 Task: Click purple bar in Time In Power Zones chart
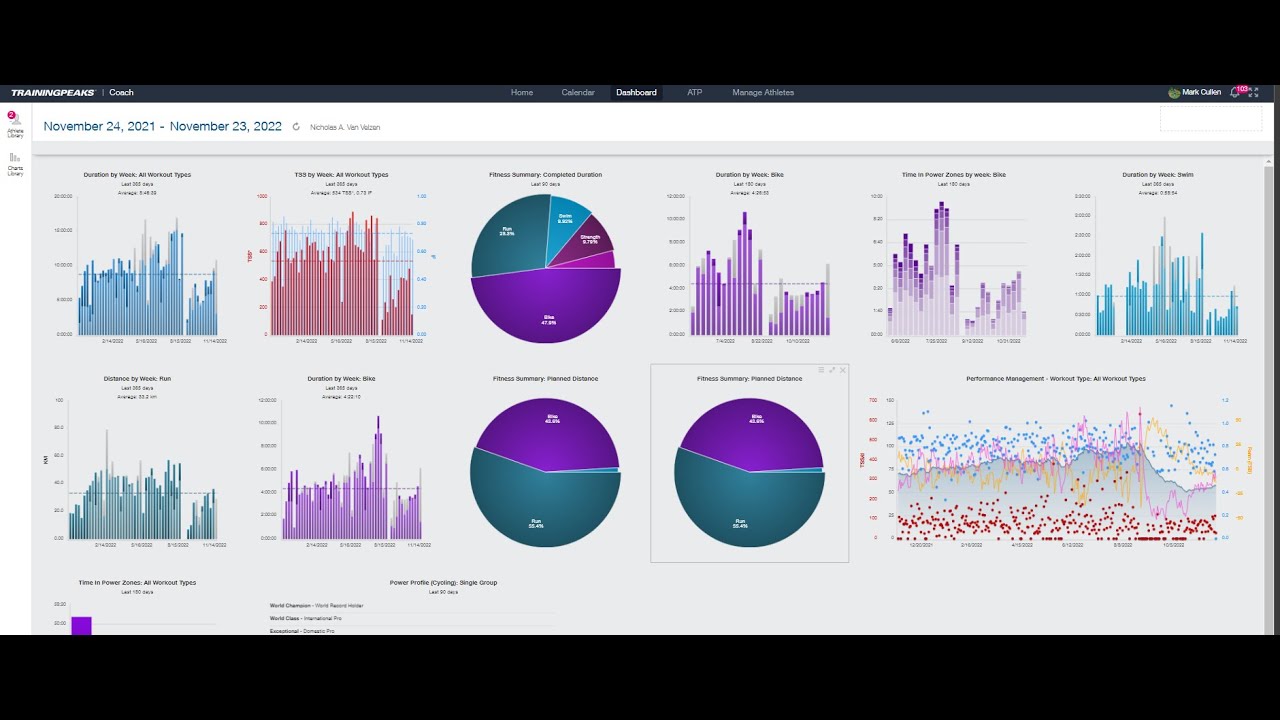(x=81, y=626)
